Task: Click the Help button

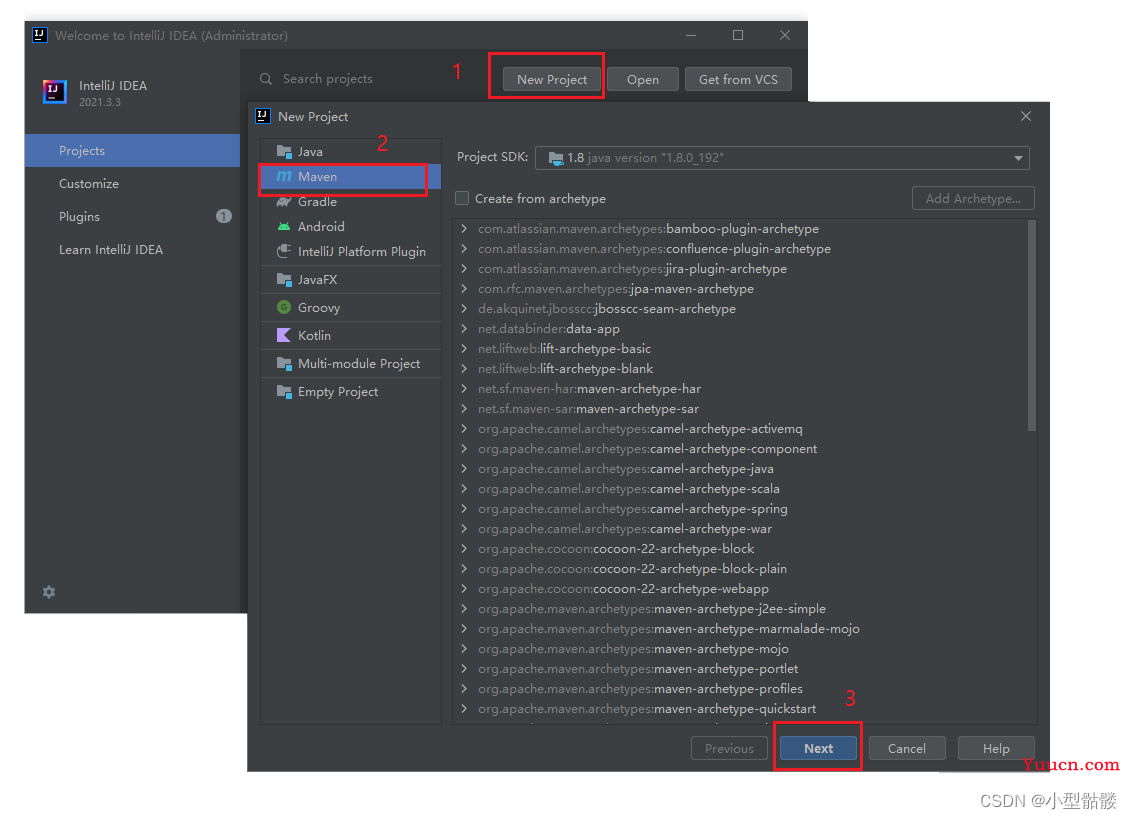Action: pyautogui.click(x=996, y=748)
